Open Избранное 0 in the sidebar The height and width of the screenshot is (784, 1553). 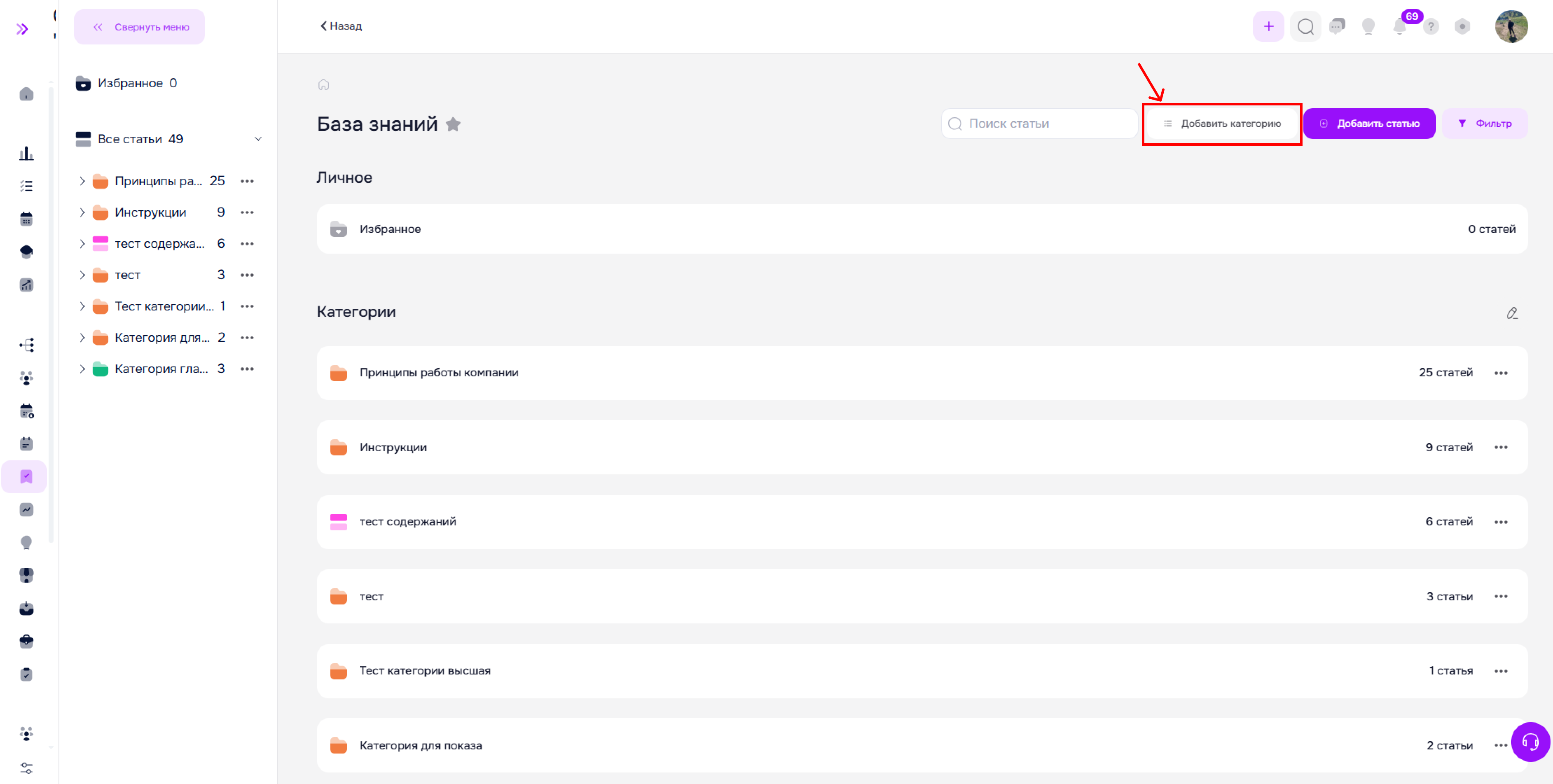tap(126, 83)
